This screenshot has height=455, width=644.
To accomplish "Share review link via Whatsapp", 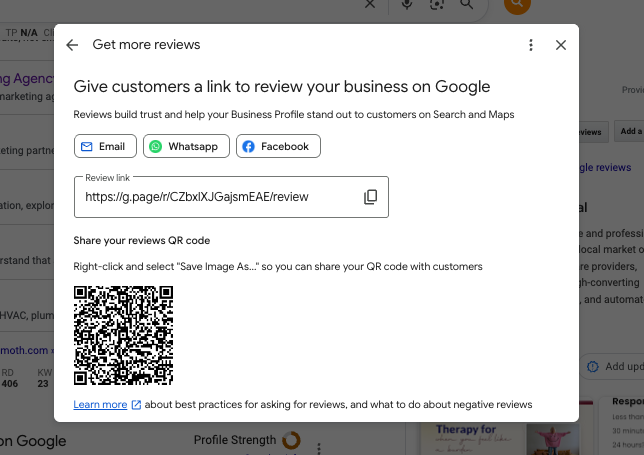I will coord(186,146).
